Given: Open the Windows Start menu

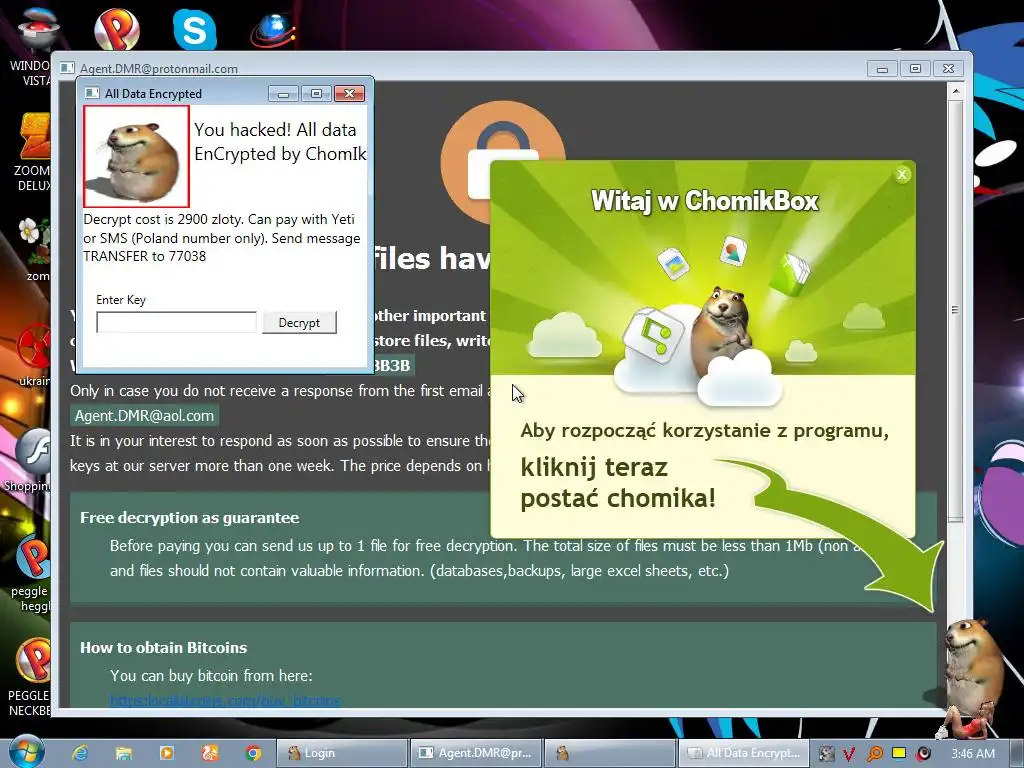Looking at the screenshot, I should (26, 752).
